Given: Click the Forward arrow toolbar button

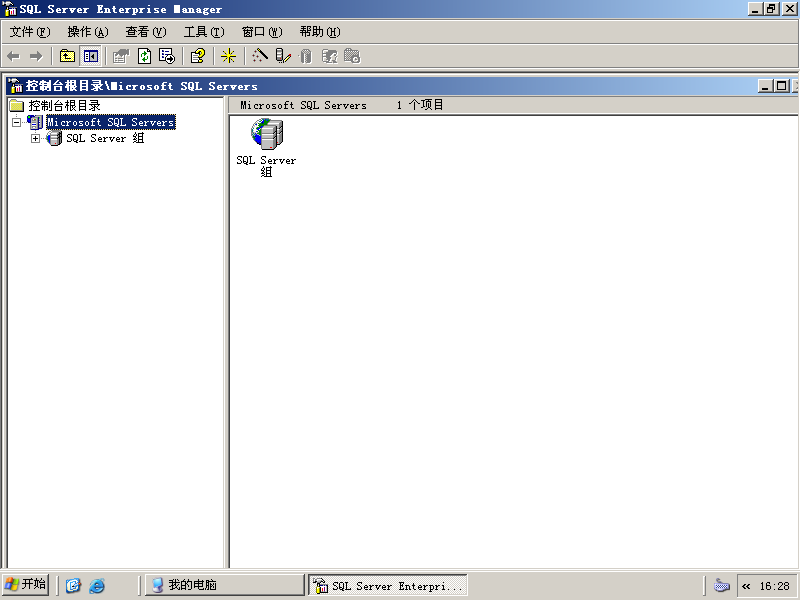Looking at the screenshot, I should 36,56.
